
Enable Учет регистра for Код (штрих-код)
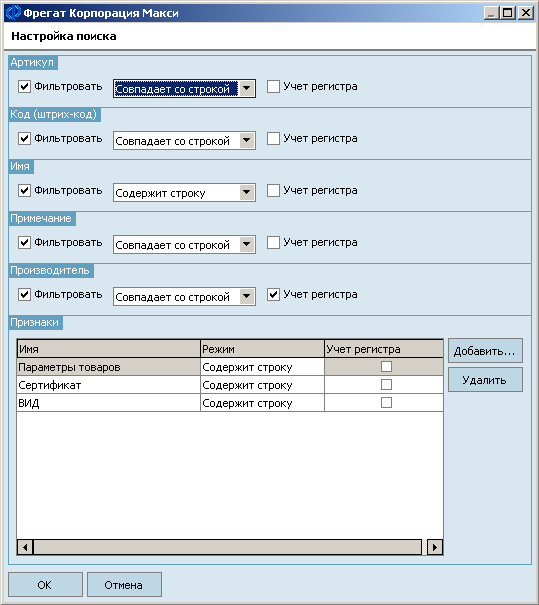coord(273,139)
